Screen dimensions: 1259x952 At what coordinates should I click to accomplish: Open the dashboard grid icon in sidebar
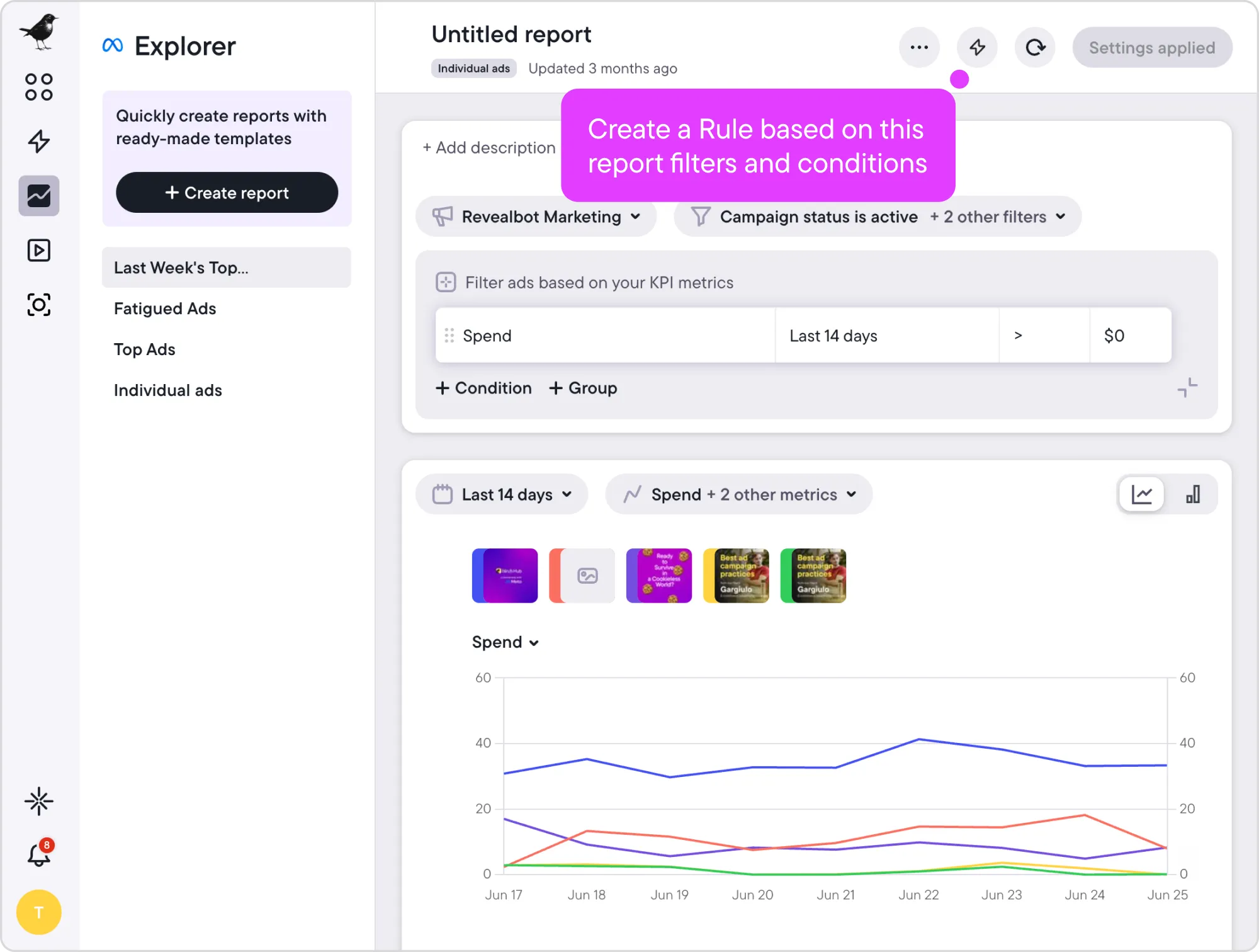(39, 87)
